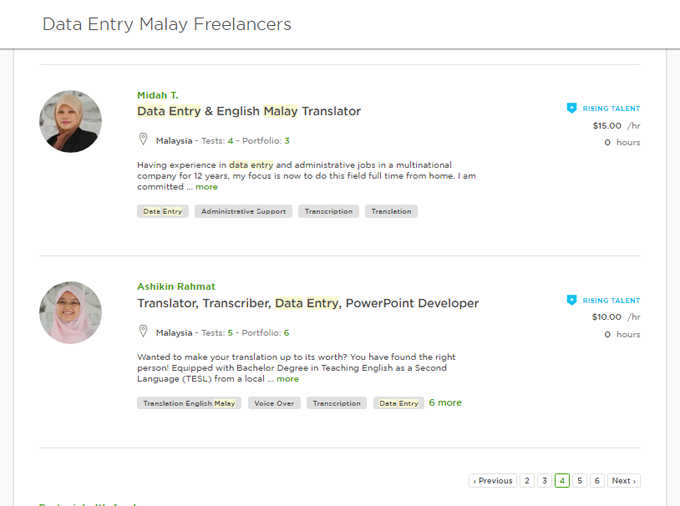
Task: Open Midah T.'s profile photo
Action: pyautogui.click(x=71, y=121)
